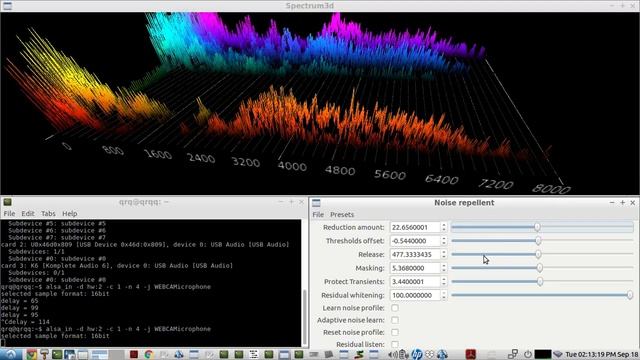640x360 pixels.
Task: Click the Protect Transients slider handle
Action: [540, 282]
